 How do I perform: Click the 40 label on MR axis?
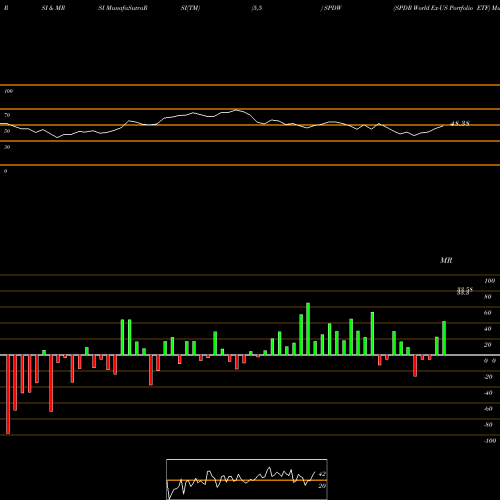pos(488,329)
